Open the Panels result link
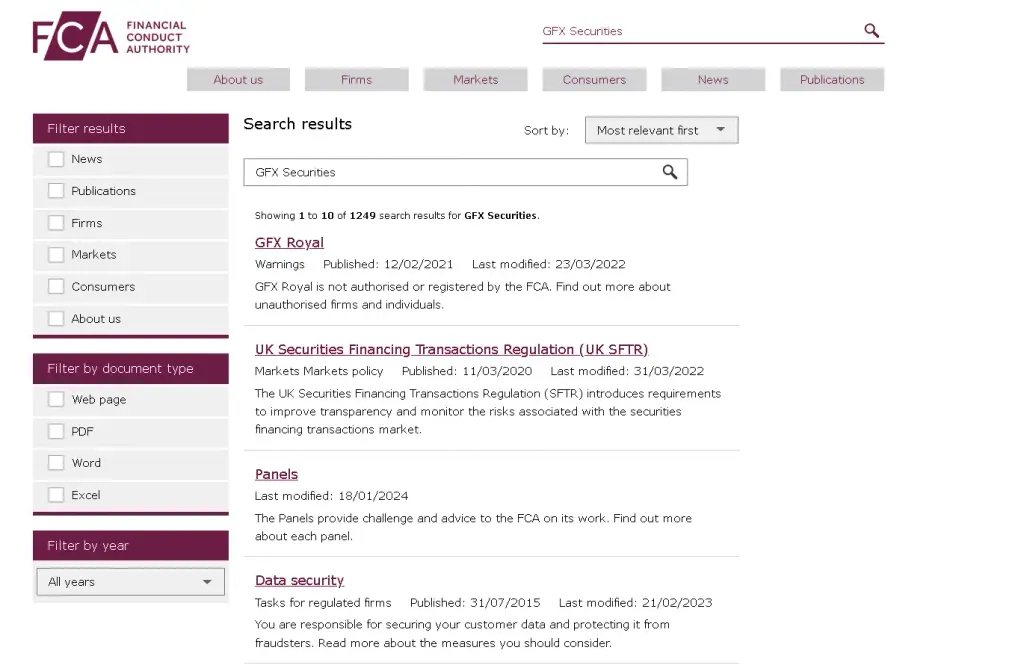1024x671 pixels. coord(276,474)
